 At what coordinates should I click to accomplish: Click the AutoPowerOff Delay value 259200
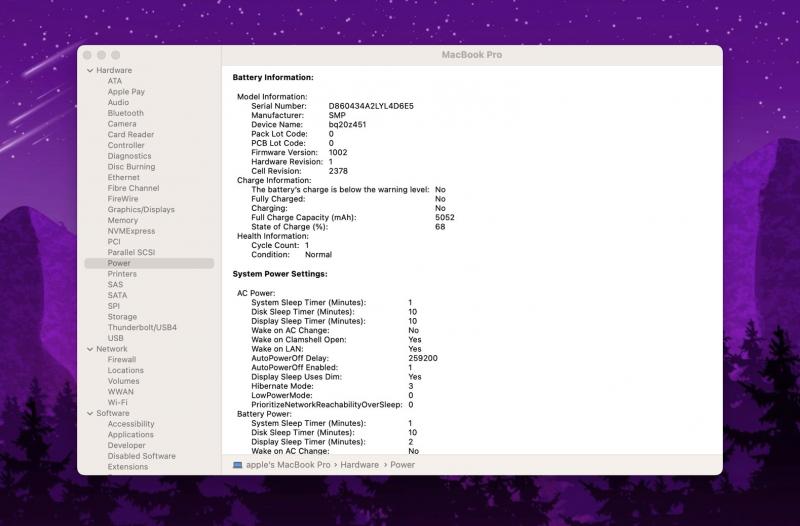pyautogui.click(x=423, y=358)
